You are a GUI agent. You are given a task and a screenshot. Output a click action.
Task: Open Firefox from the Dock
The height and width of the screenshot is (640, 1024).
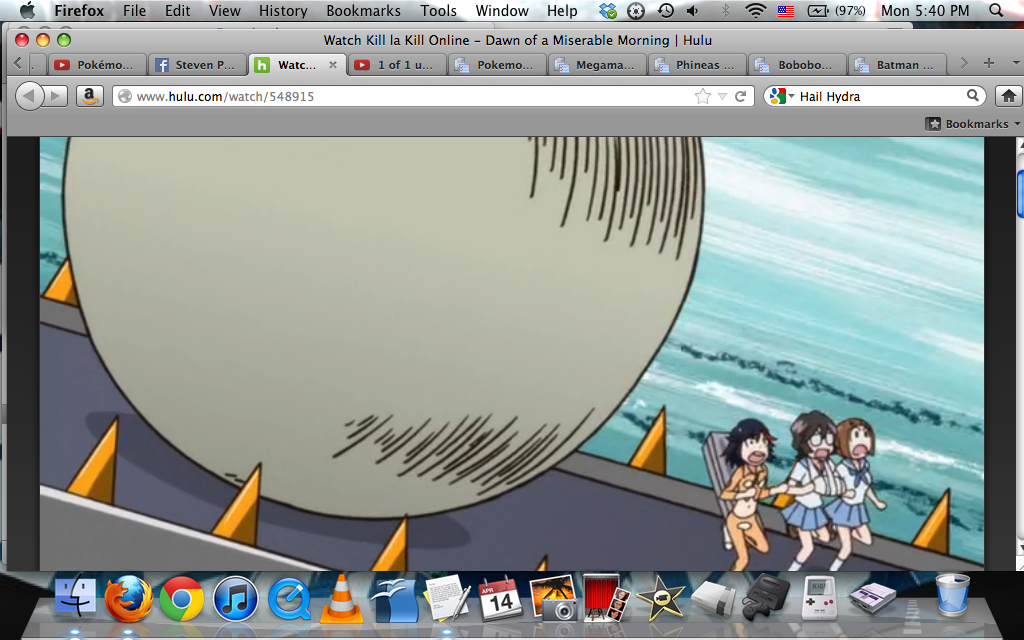(x=129, y=597)
